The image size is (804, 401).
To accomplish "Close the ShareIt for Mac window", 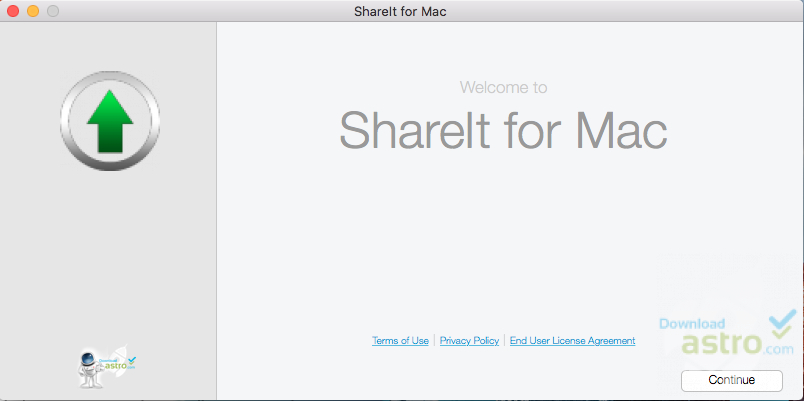I will [13, 11].
